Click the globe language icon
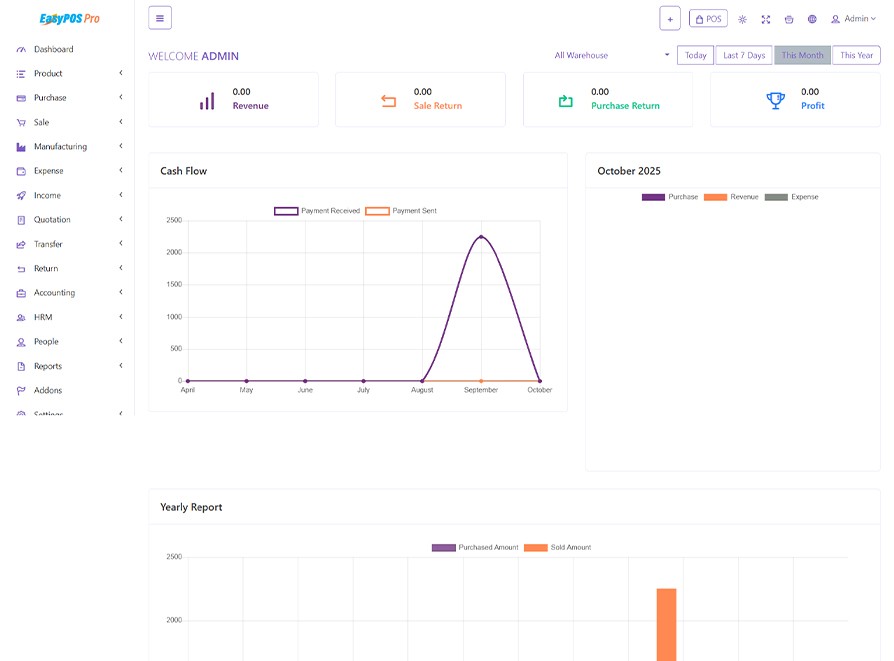The width and height of the screenshot is (894, 661). click(x=812, y=19)
